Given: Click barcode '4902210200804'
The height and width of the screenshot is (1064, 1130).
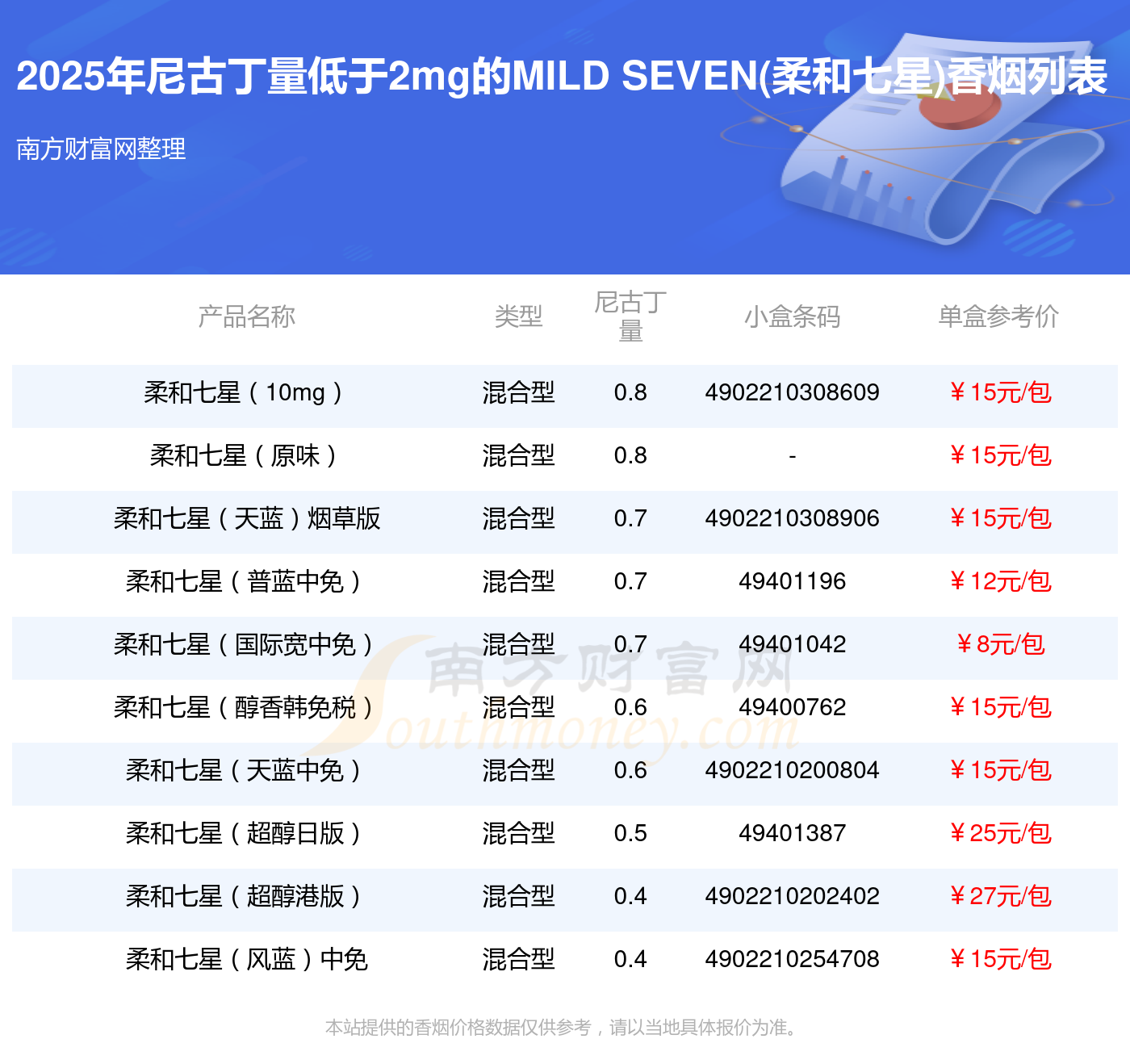Looking at the screenshot, I should point(792,770).
